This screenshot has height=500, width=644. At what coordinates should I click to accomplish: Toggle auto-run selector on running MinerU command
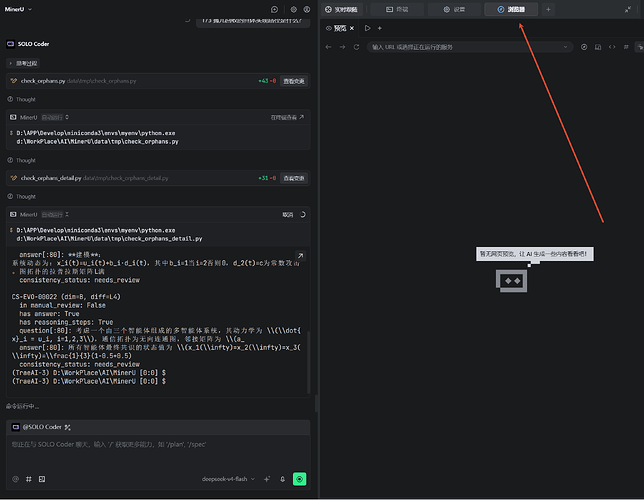(55, 214)
